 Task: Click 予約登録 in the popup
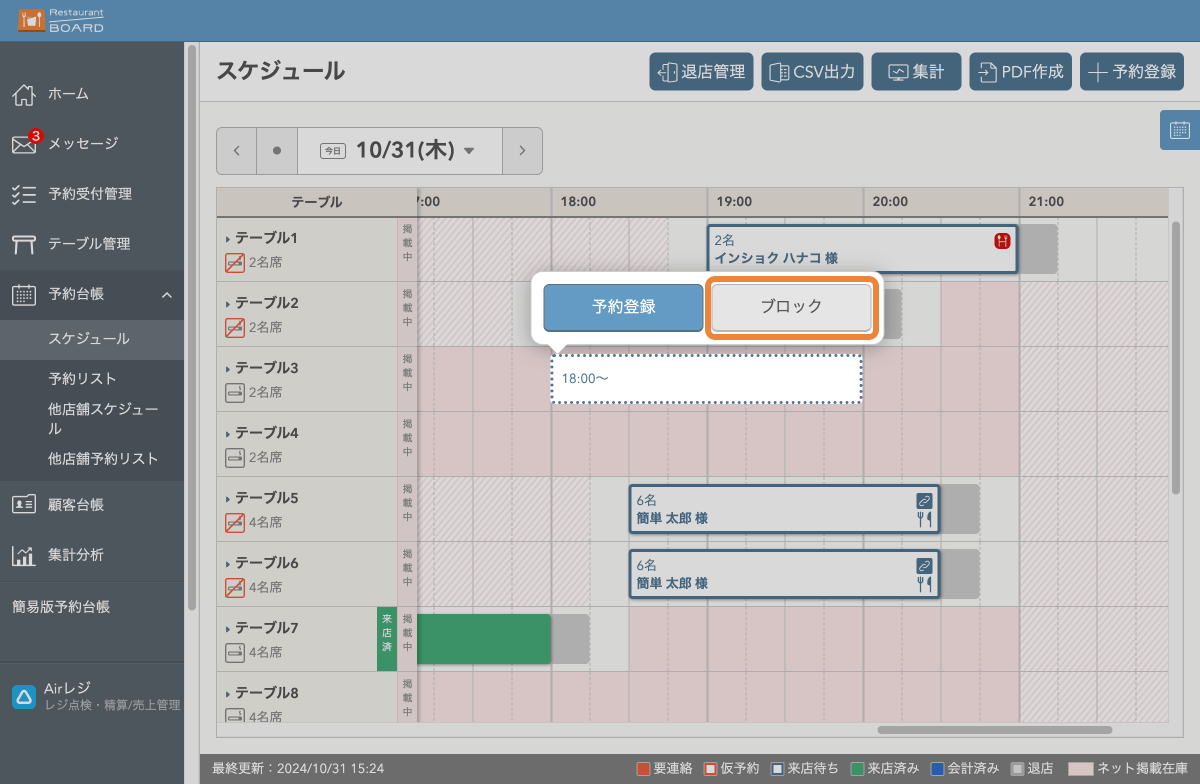coord(623,307)
